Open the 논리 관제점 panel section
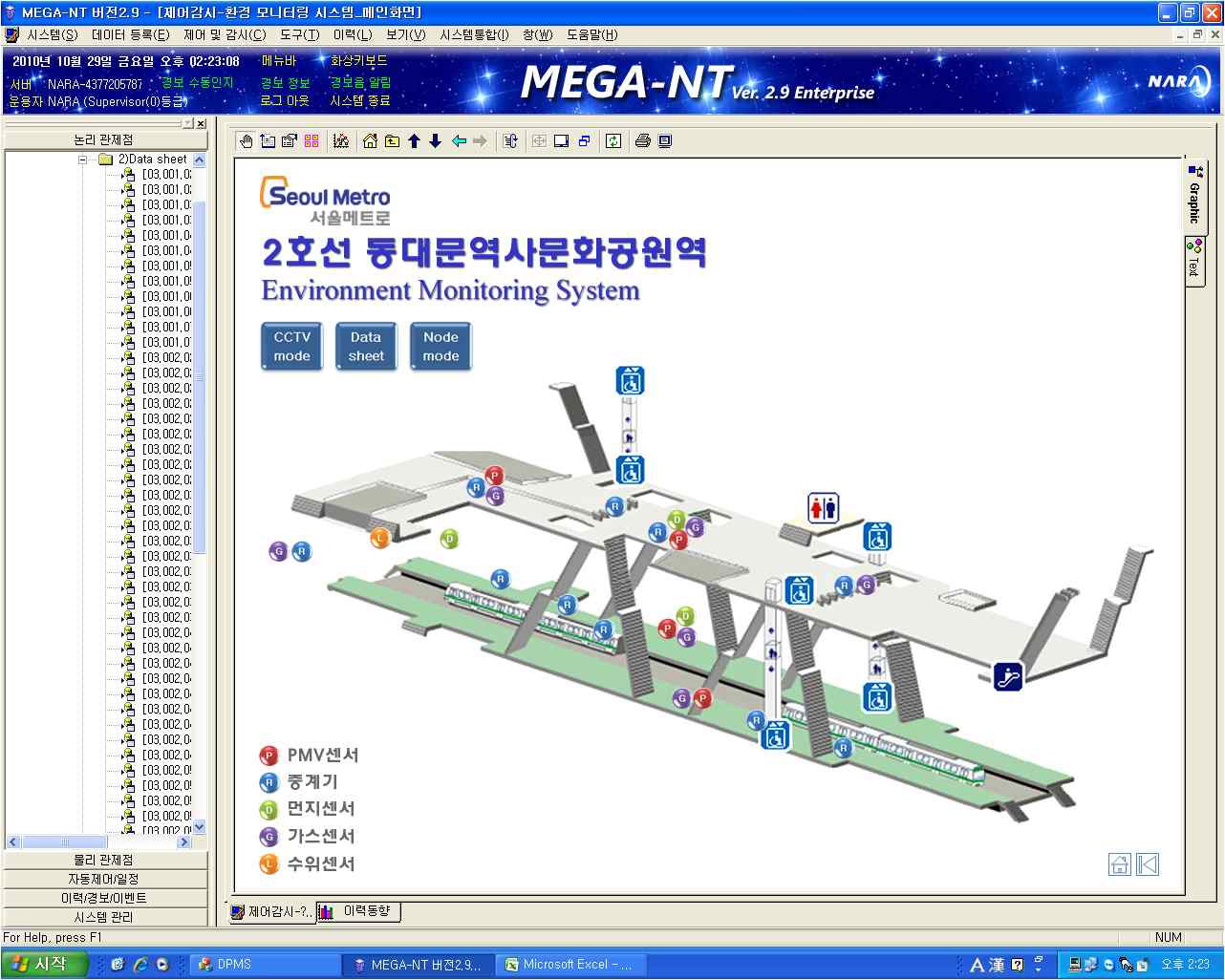 pos(104,139)
